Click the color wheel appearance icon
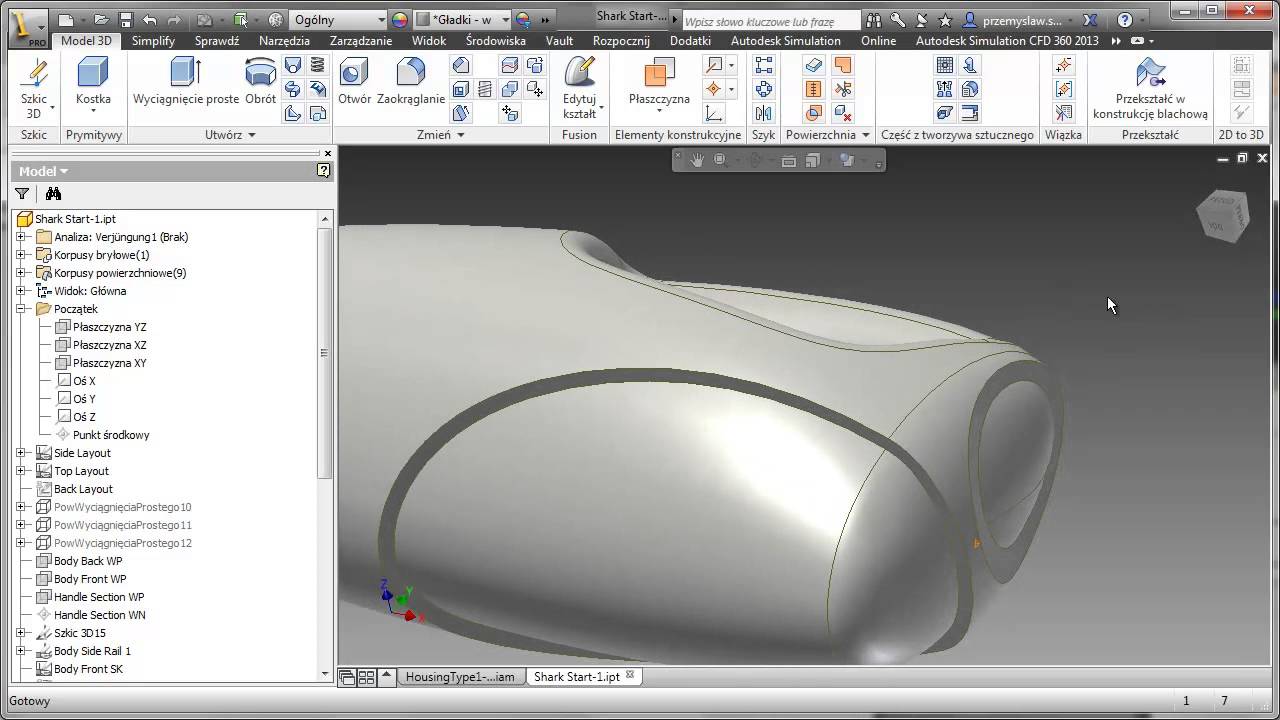 click(400, 19)
